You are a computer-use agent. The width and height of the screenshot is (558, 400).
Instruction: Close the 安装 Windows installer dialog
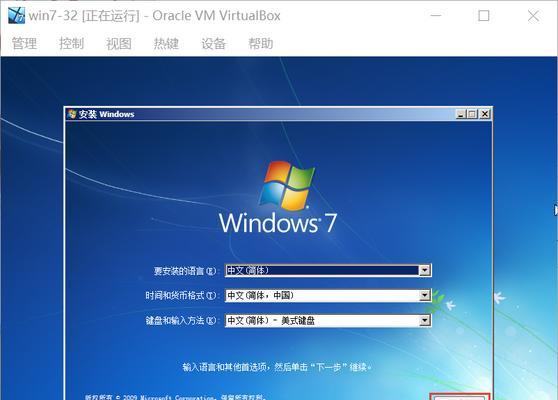coord(485,114)
